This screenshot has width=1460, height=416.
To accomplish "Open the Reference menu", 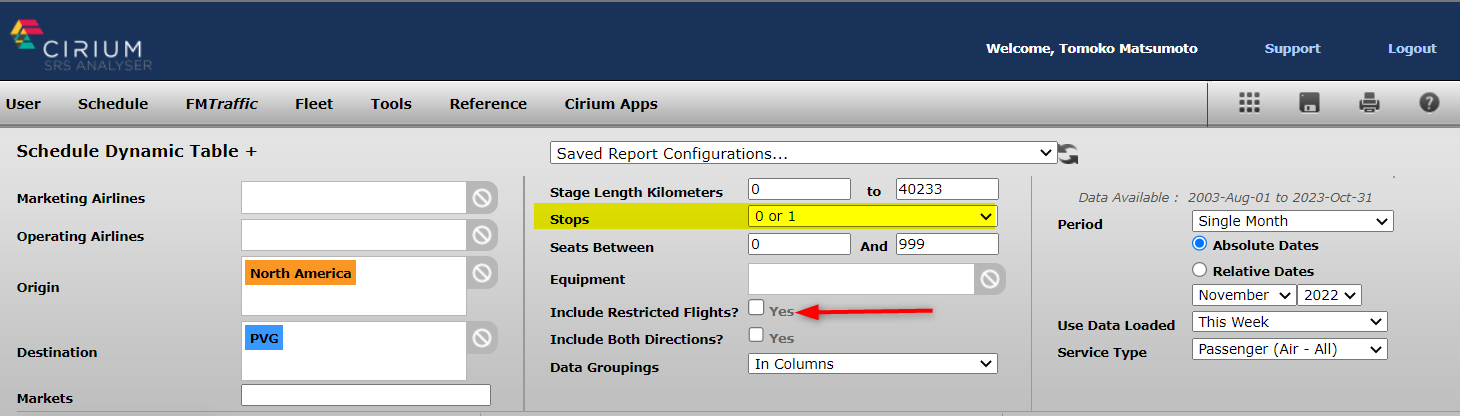I will [488, 104].
